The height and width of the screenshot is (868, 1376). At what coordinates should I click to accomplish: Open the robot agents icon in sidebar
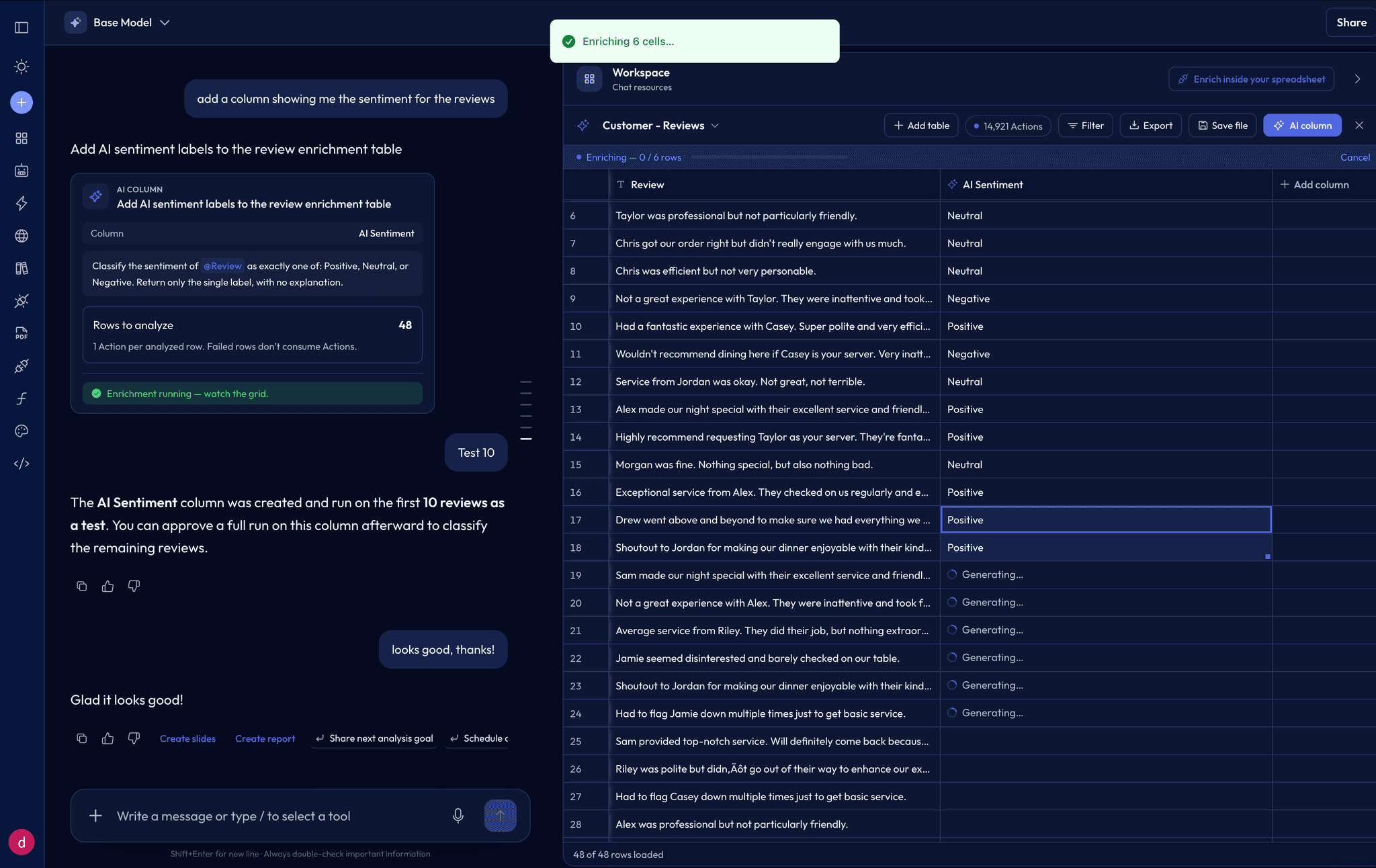click(21, 171)
